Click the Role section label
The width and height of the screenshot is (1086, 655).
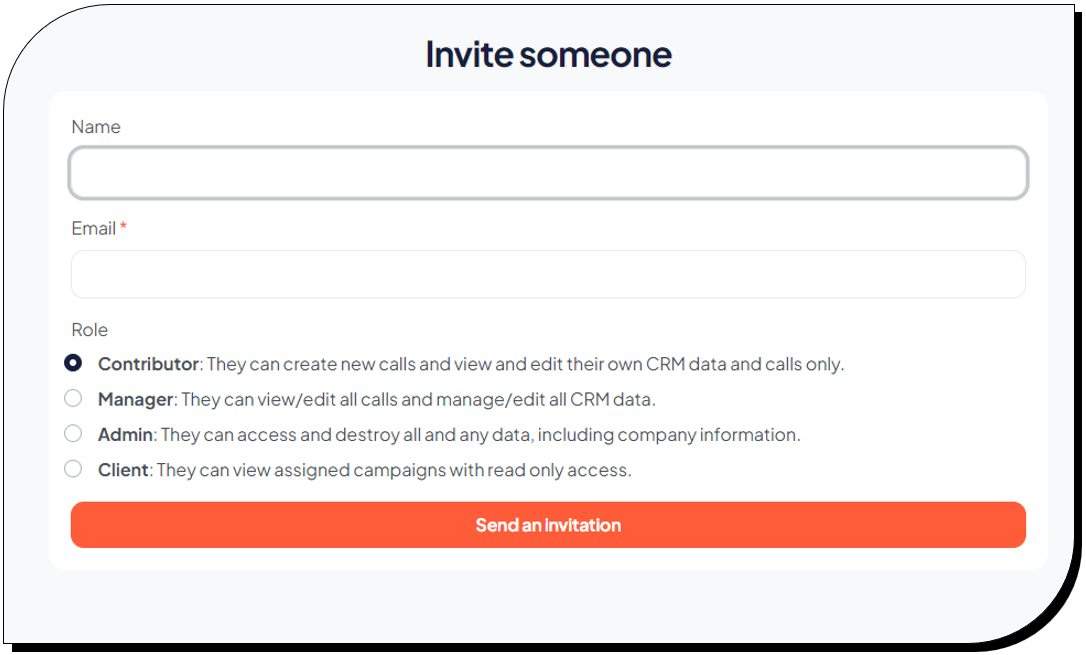[x=90, y=330]
